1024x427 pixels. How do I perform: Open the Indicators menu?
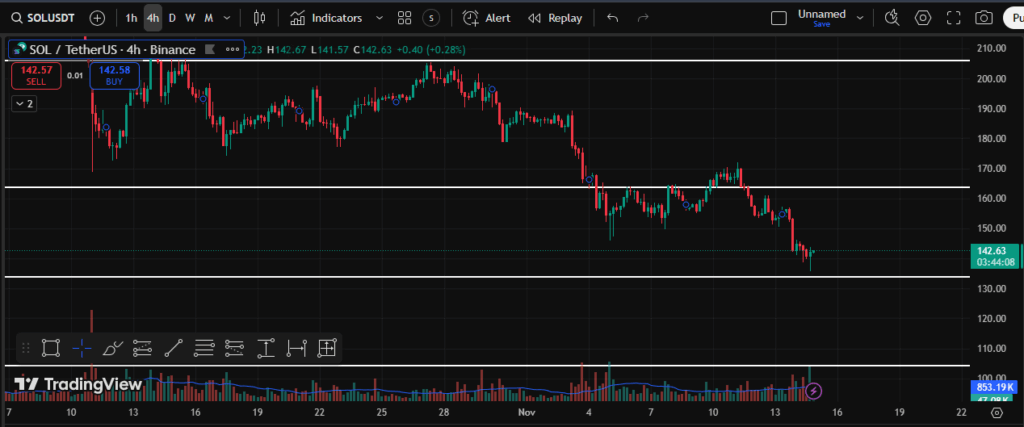click(x=326, y=18)
